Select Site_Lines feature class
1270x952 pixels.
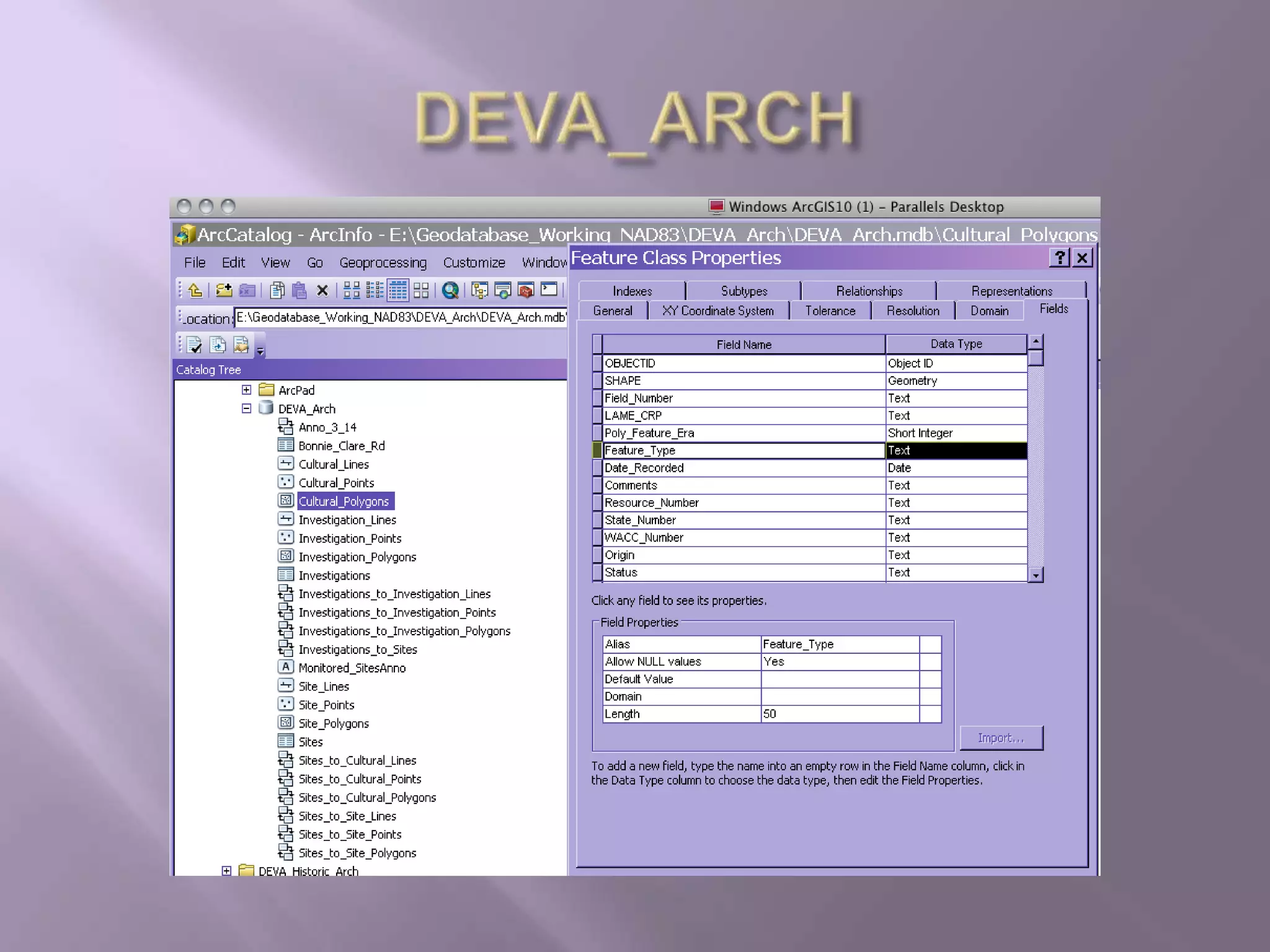(x=324, y=686)
